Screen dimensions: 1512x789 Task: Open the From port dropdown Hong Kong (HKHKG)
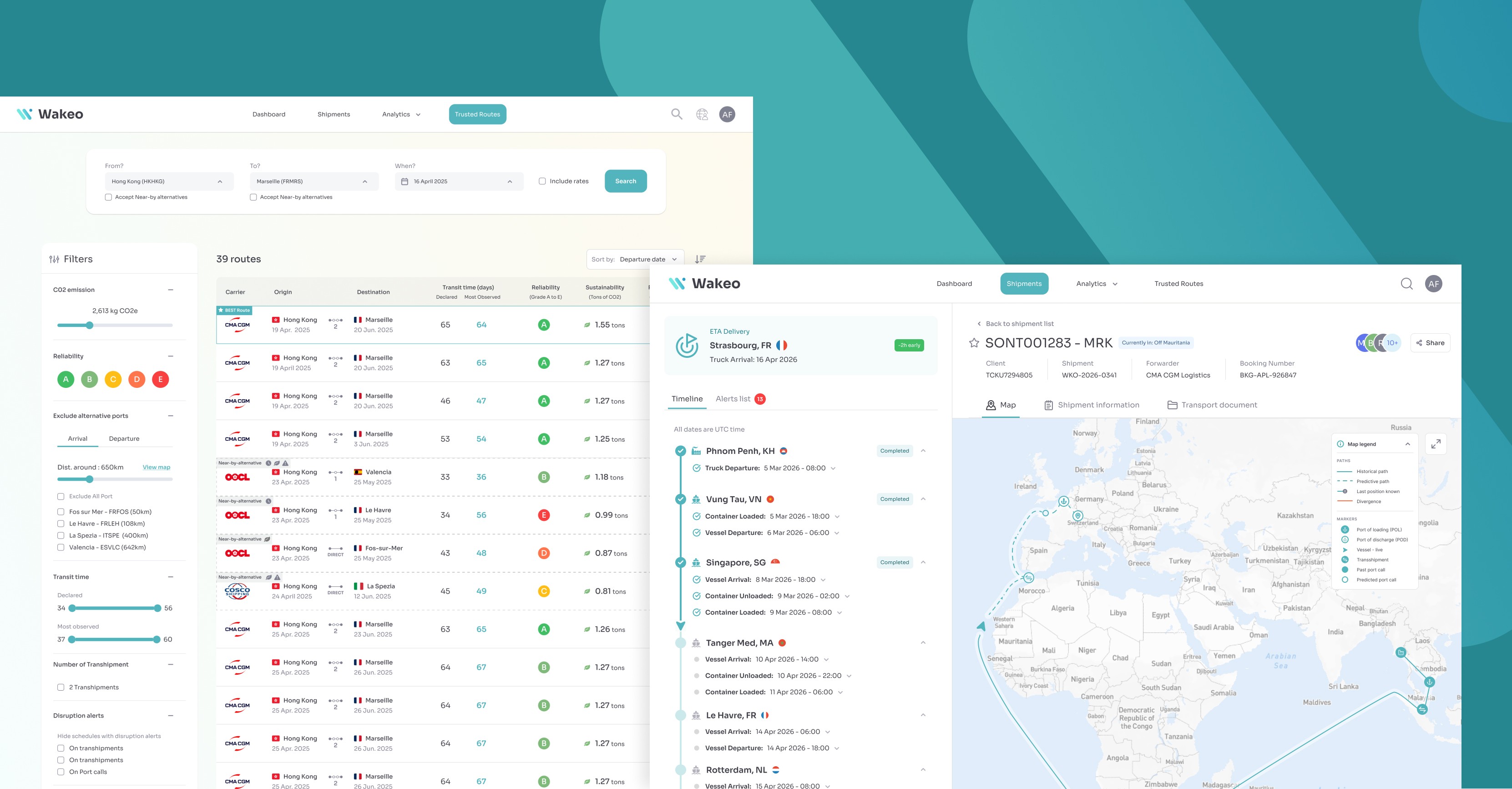click(x=169, y=182)
